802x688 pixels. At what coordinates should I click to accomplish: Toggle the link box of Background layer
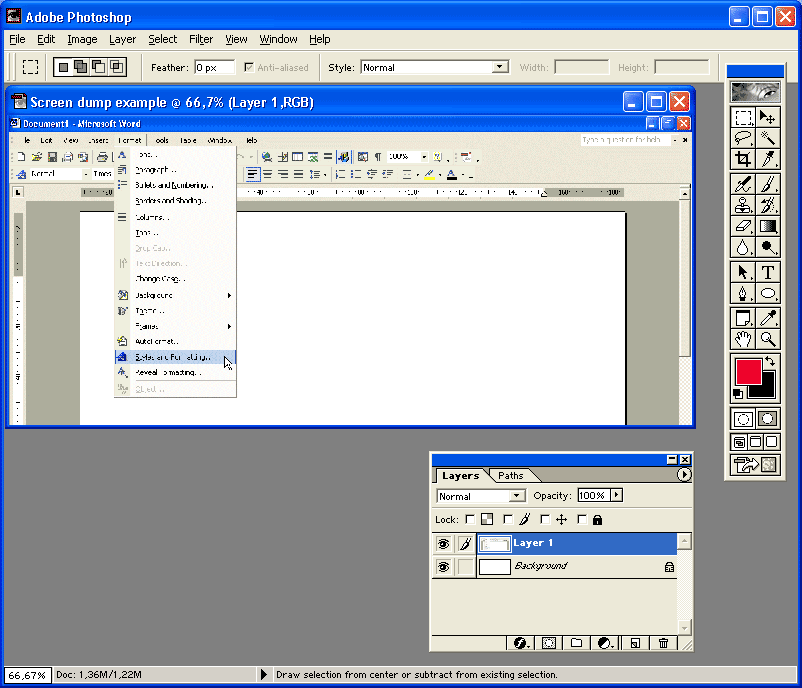(x=465, y=567)
